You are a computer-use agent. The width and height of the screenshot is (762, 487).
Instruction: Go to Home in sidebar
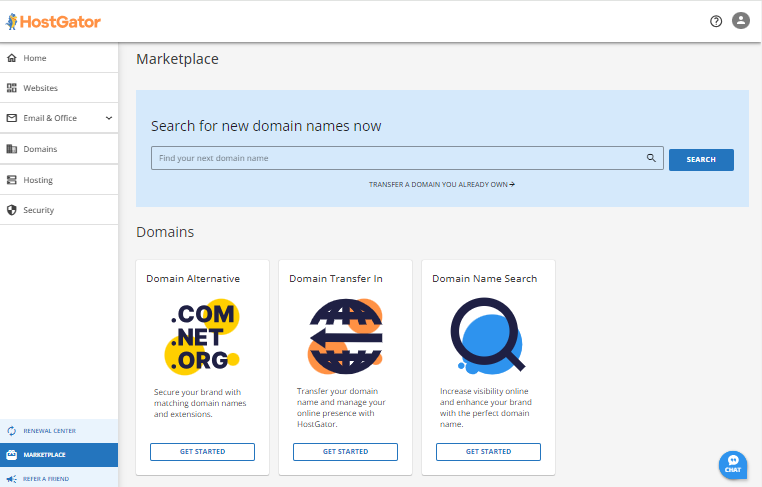[59, 58]
